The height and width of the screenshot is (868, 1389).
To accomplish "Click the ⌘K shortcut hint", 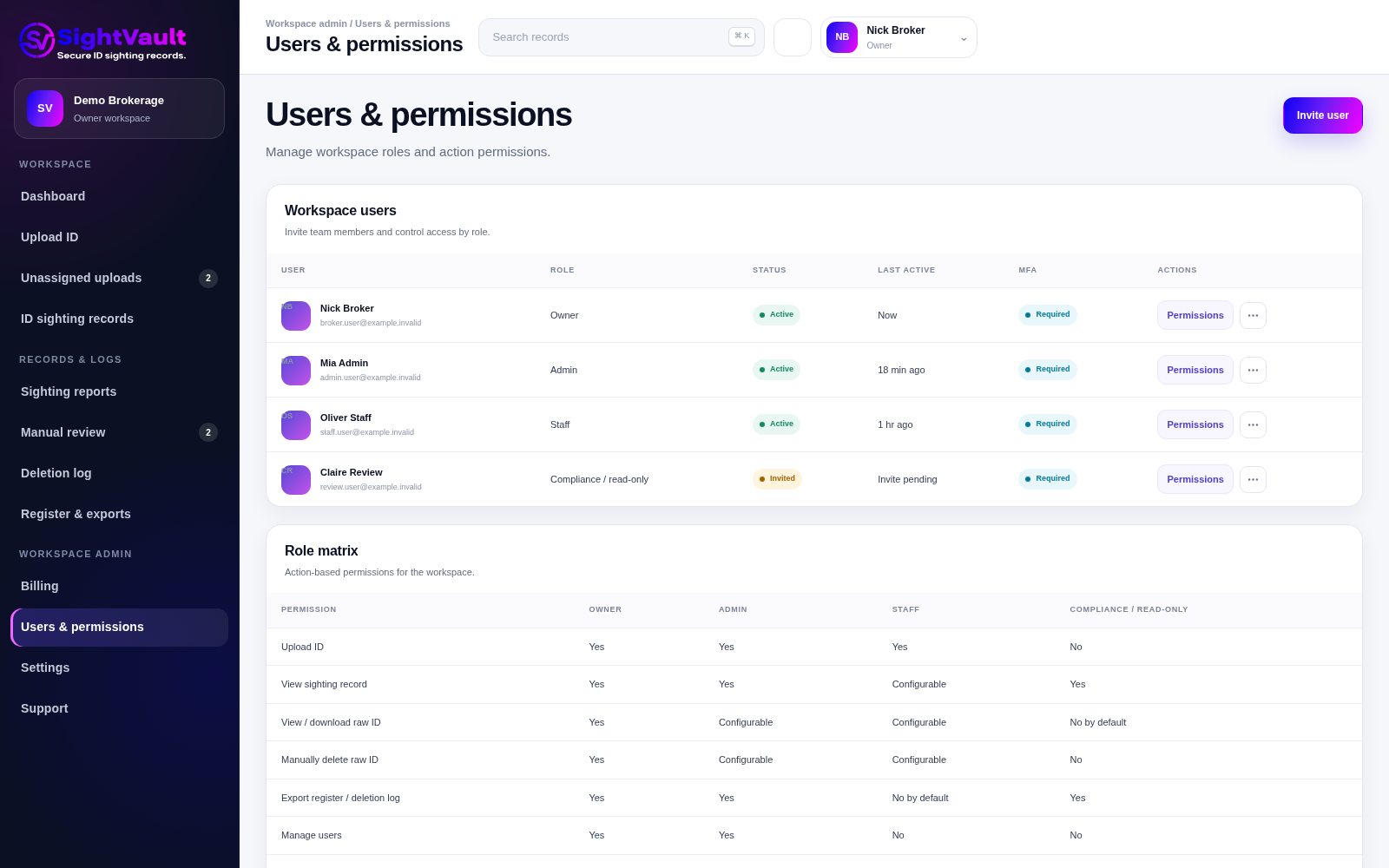I will pyautogui.click(x=741, y=36).
